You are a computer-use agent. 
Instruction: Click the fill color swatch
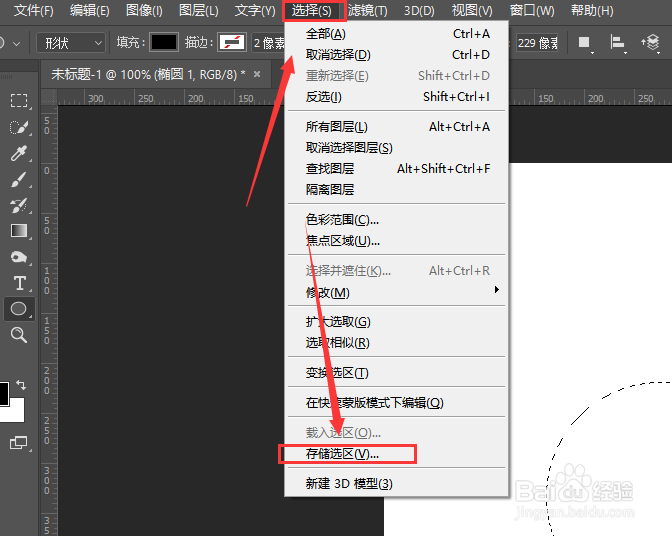[164, 43]
